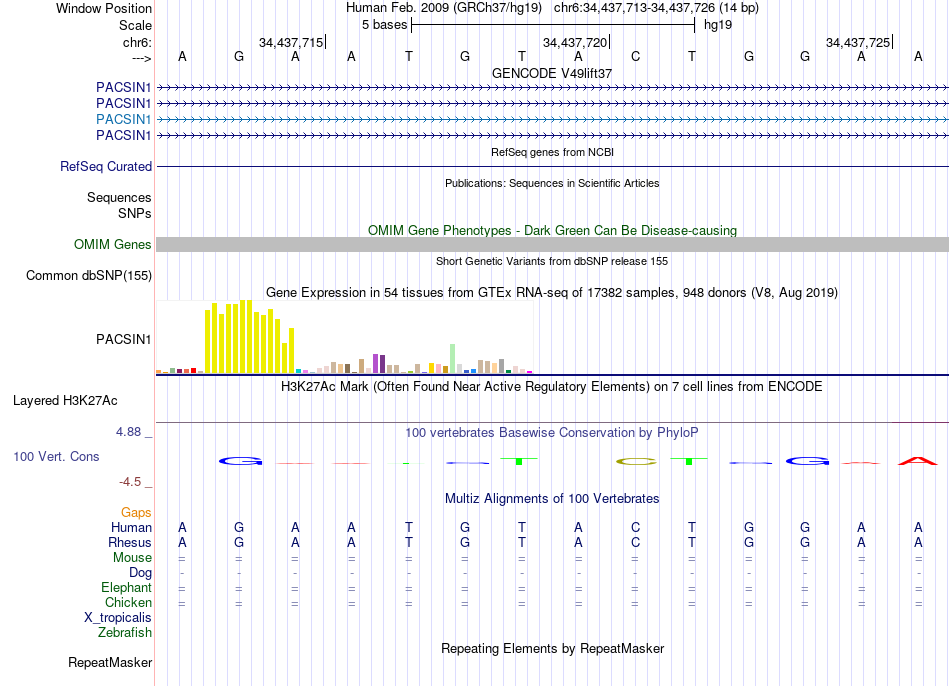Screen dimensions: 950x686
Task: Click the C base in the Rhesus row
Action: pos(635,542)
